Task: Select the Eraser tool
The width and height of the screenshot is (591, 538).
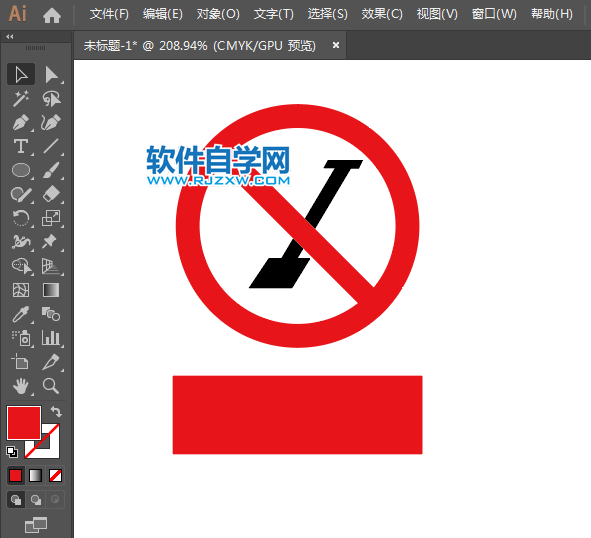Action: (x=51, y=194)
